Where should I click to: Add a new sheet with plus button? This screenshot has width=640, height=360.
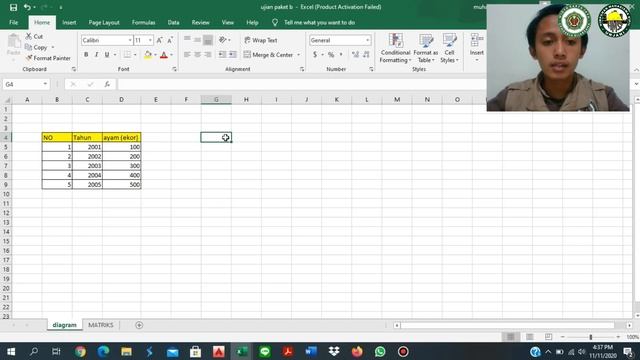pos(139,325)
